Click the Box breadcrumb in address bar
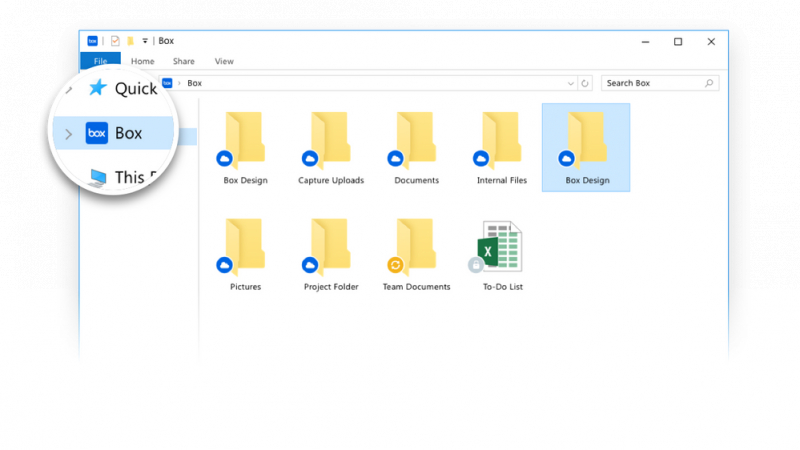The image size is (800, 450). (194, 83)
